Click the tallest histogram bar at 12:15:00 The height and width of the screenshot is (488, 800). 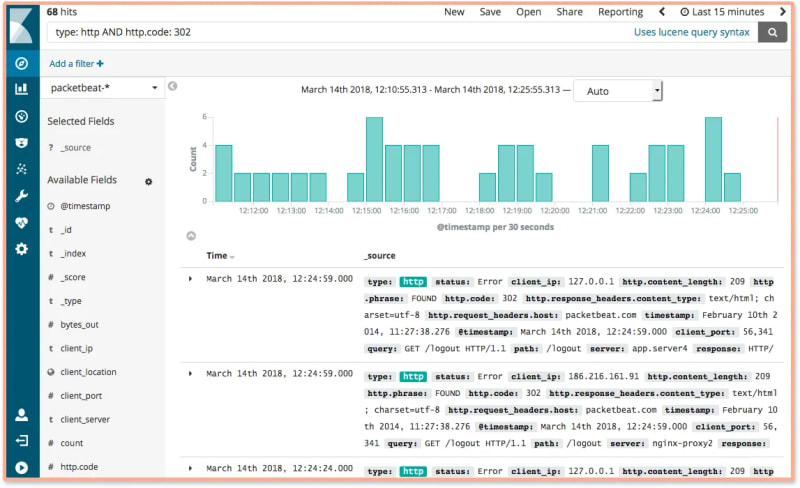coord(374,159)
